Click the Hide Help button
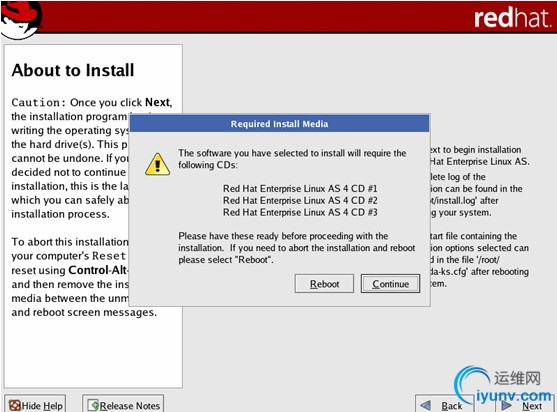This screenshot has width=557, height=412. click(35, 405)
